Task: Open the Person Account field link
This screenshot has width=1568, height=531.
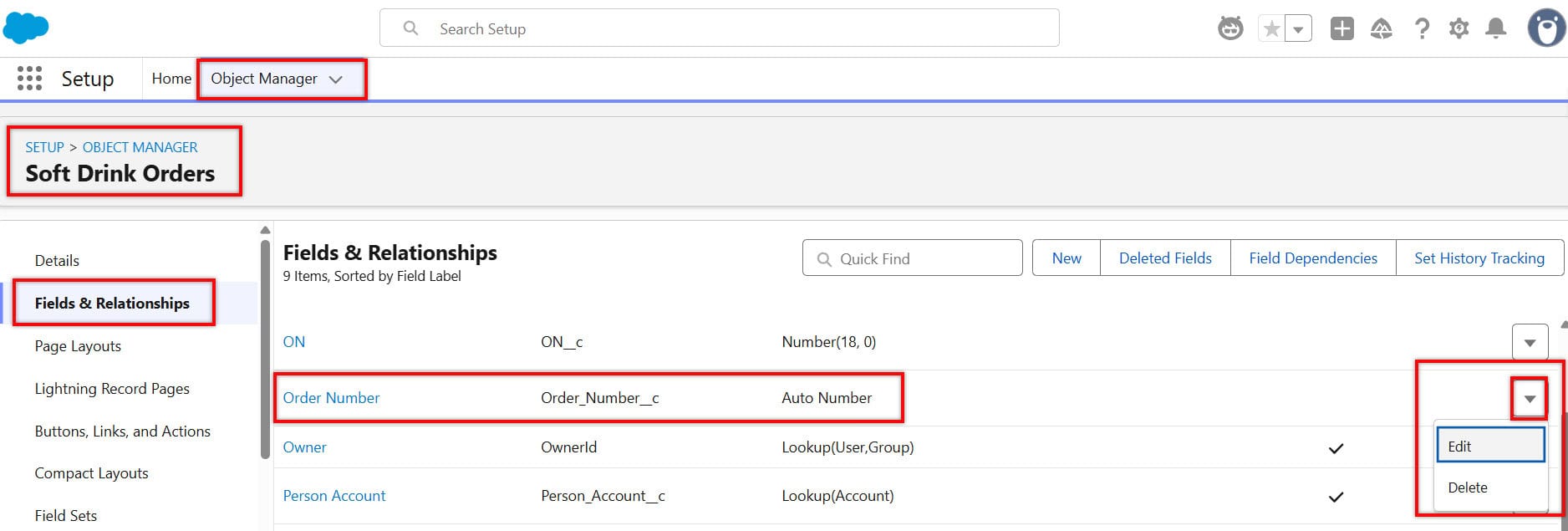Action: (334, 496)
